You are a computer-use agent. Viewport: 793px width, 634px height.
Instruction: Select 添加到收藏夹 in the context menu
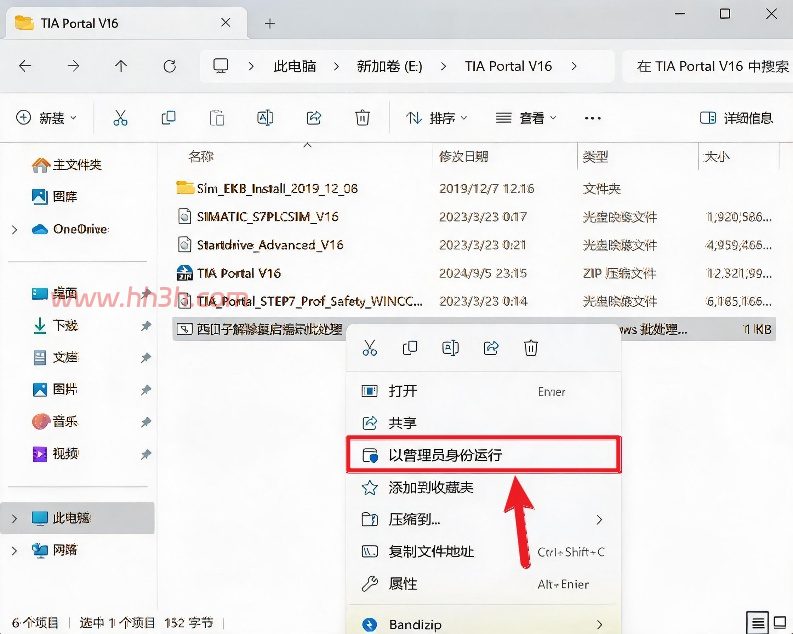click(483, 487)
